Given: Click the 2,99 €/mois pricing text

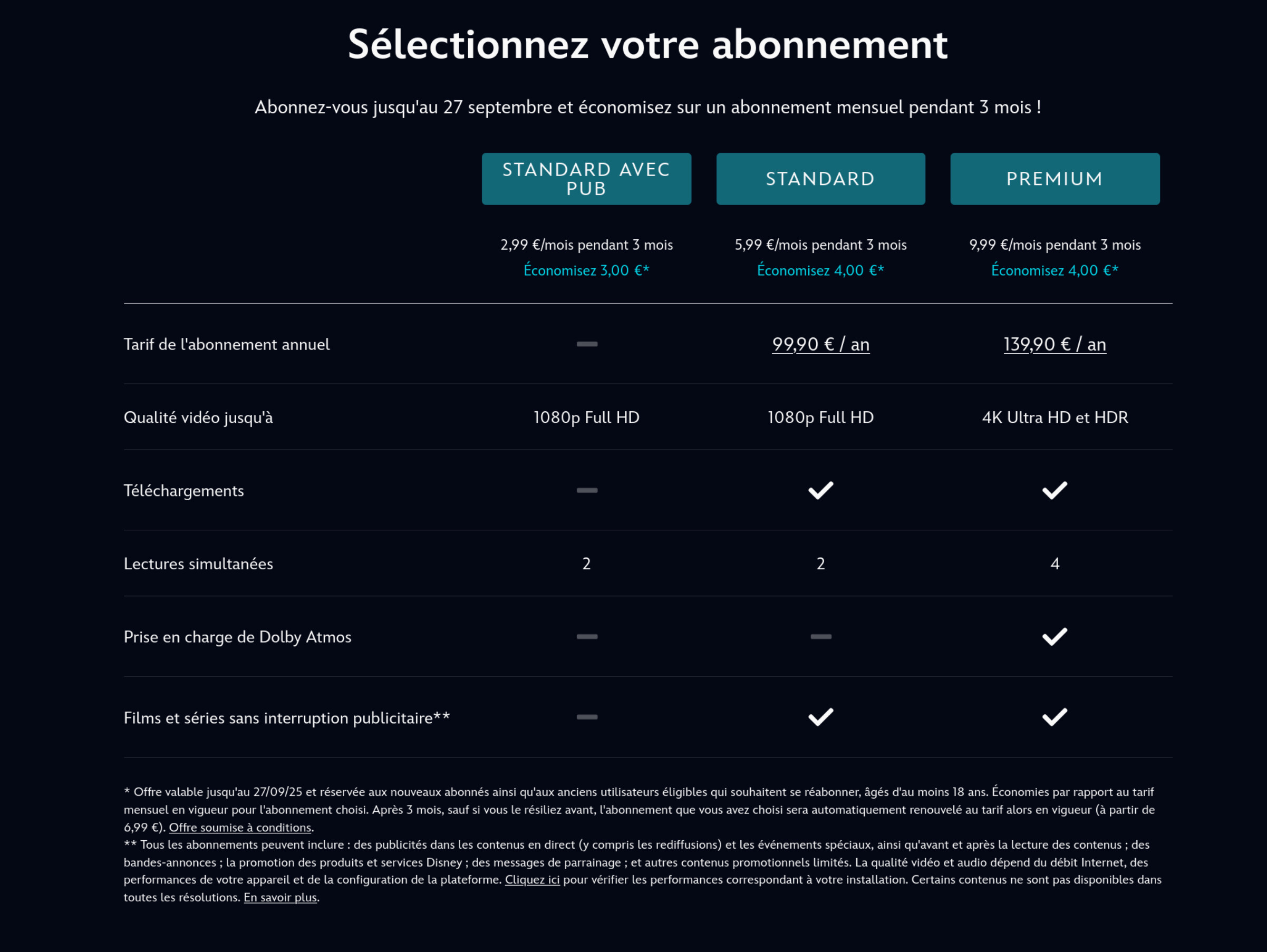Looking at the screenshot, I should tap(586, 244).
